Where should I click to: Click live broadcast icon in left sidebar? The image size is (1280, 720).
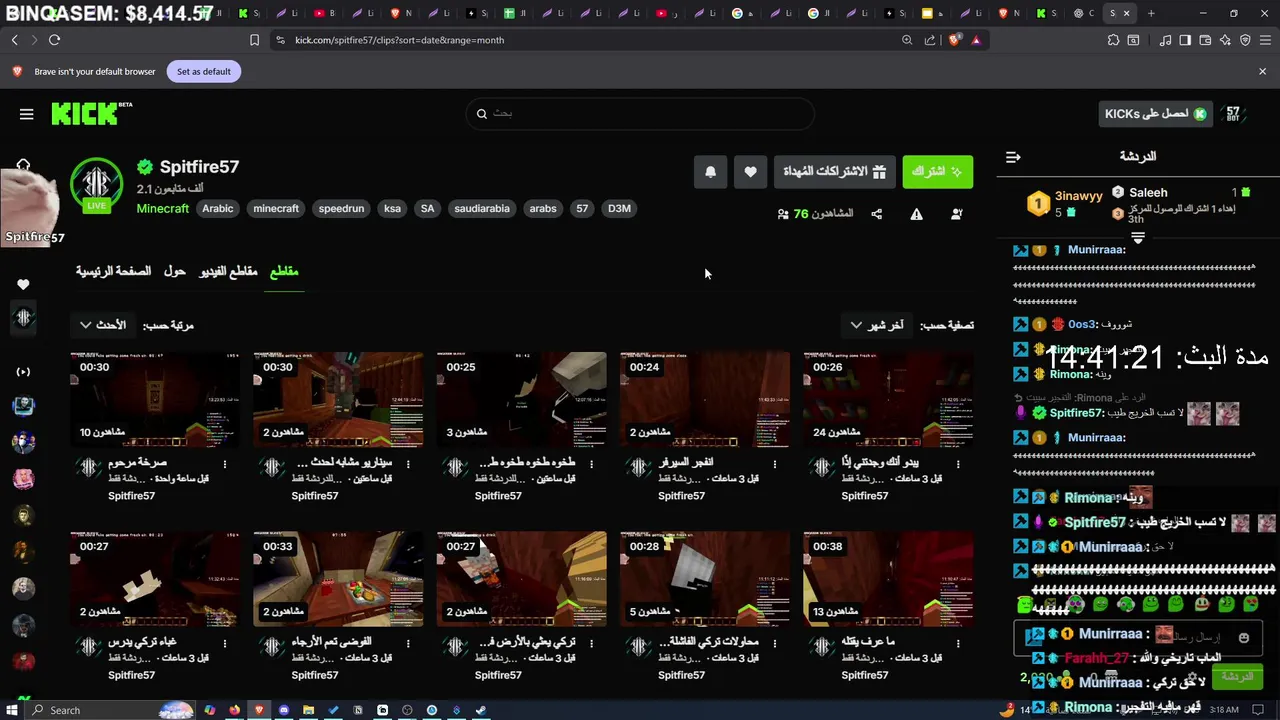click(x=23, y=372)
